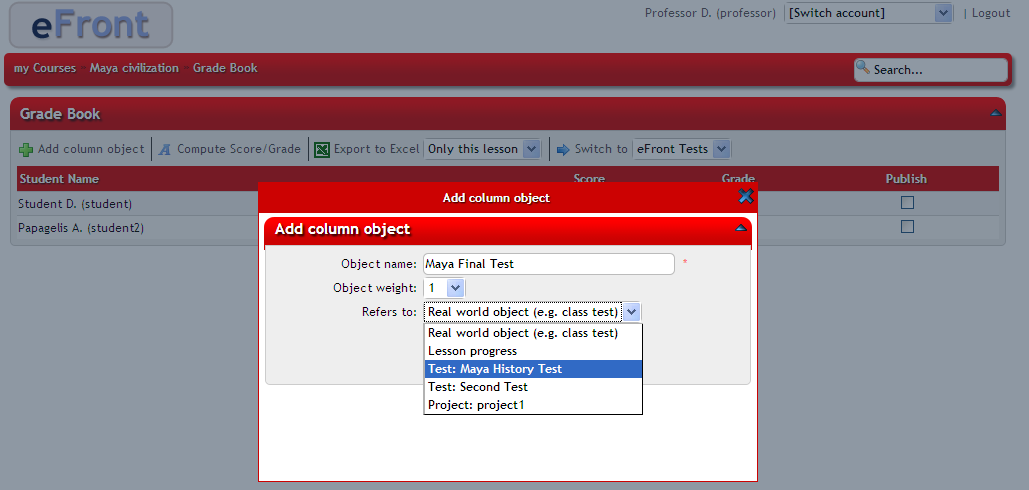Close the Add column object popup
Image resolution: width=1029 pixels, height=490 pixels.
tap(746, 196)
